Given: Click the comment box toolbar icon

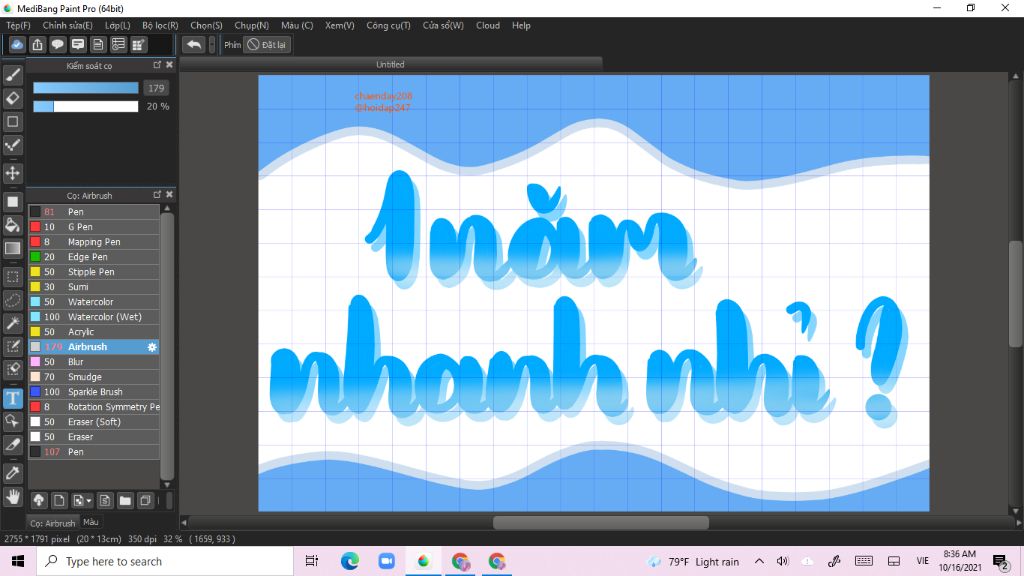Looking at the screenshot, I should (78, 44).
